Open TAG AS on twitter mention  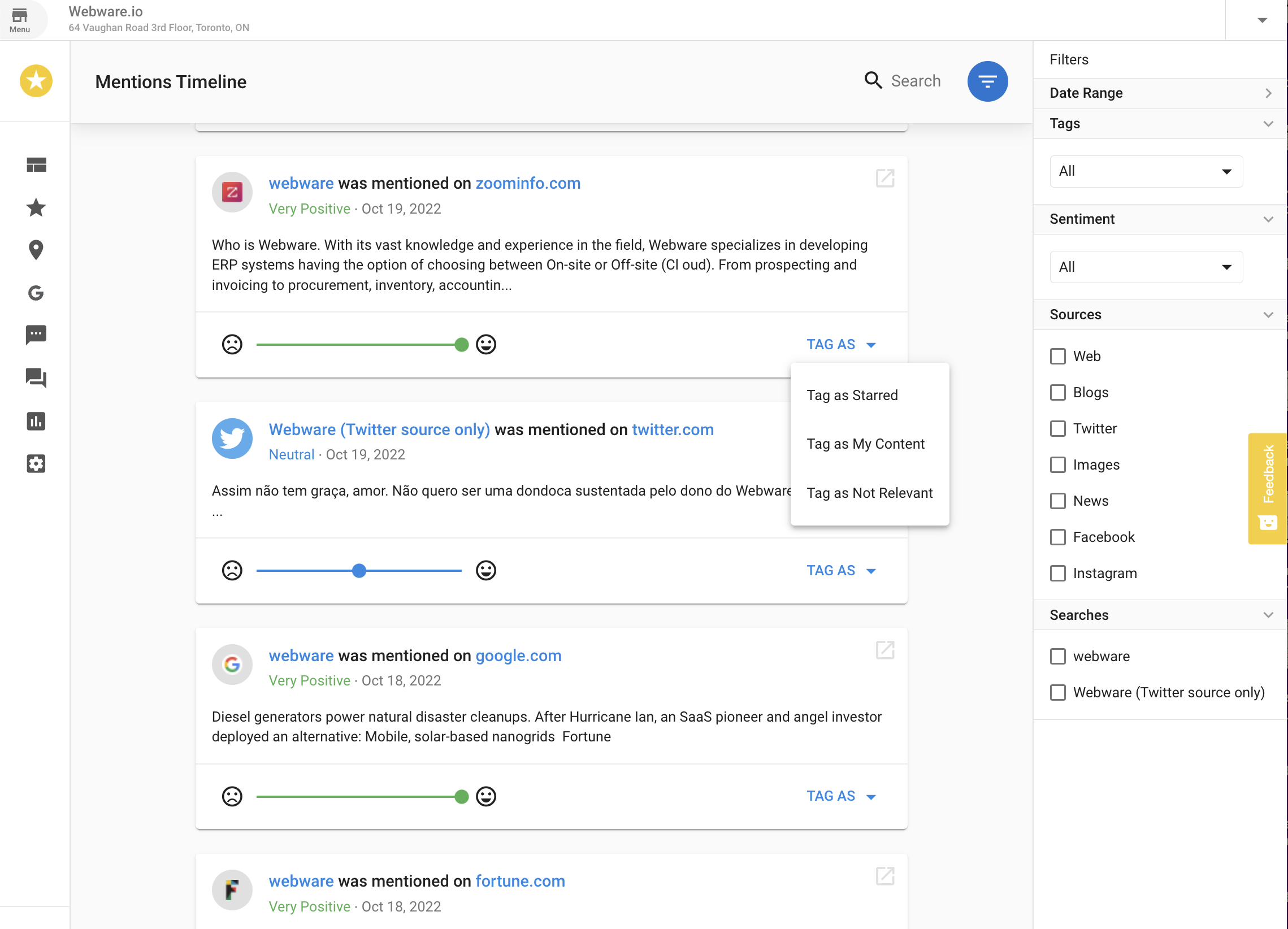(841, 571)
